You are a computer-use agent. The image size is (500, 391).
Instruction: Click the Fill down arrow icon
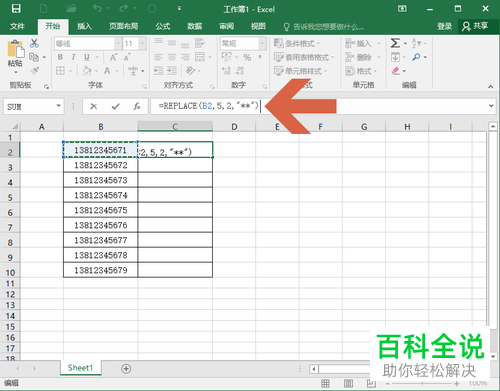pos(395,57)
